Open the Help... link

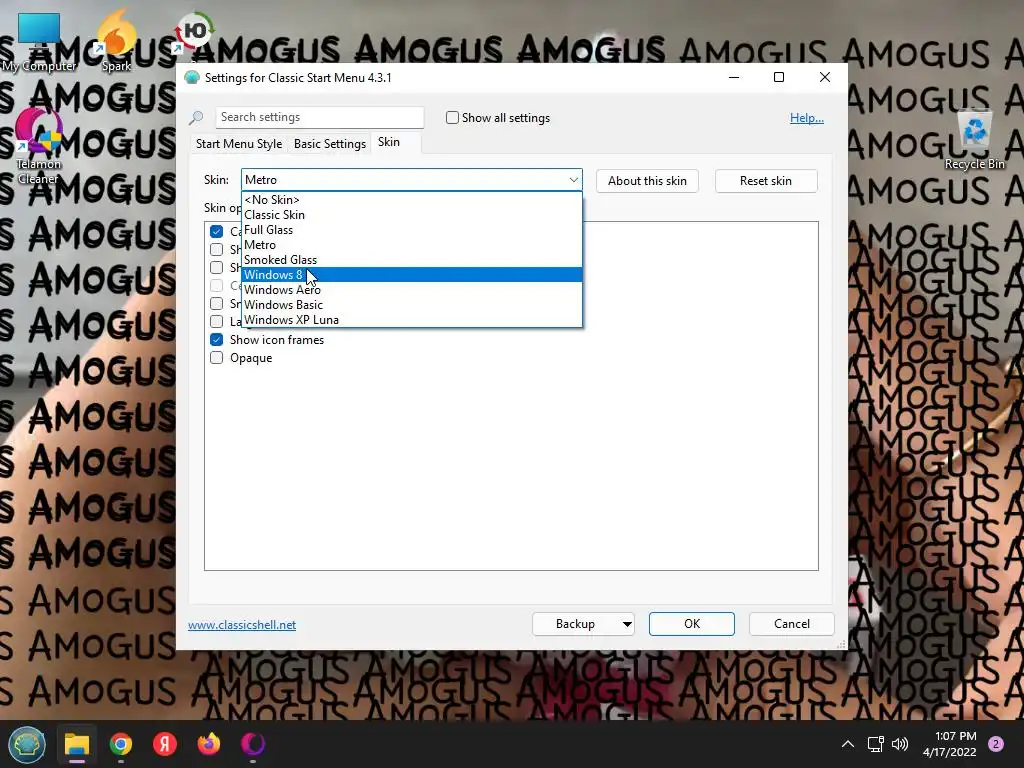coord(807,118)
